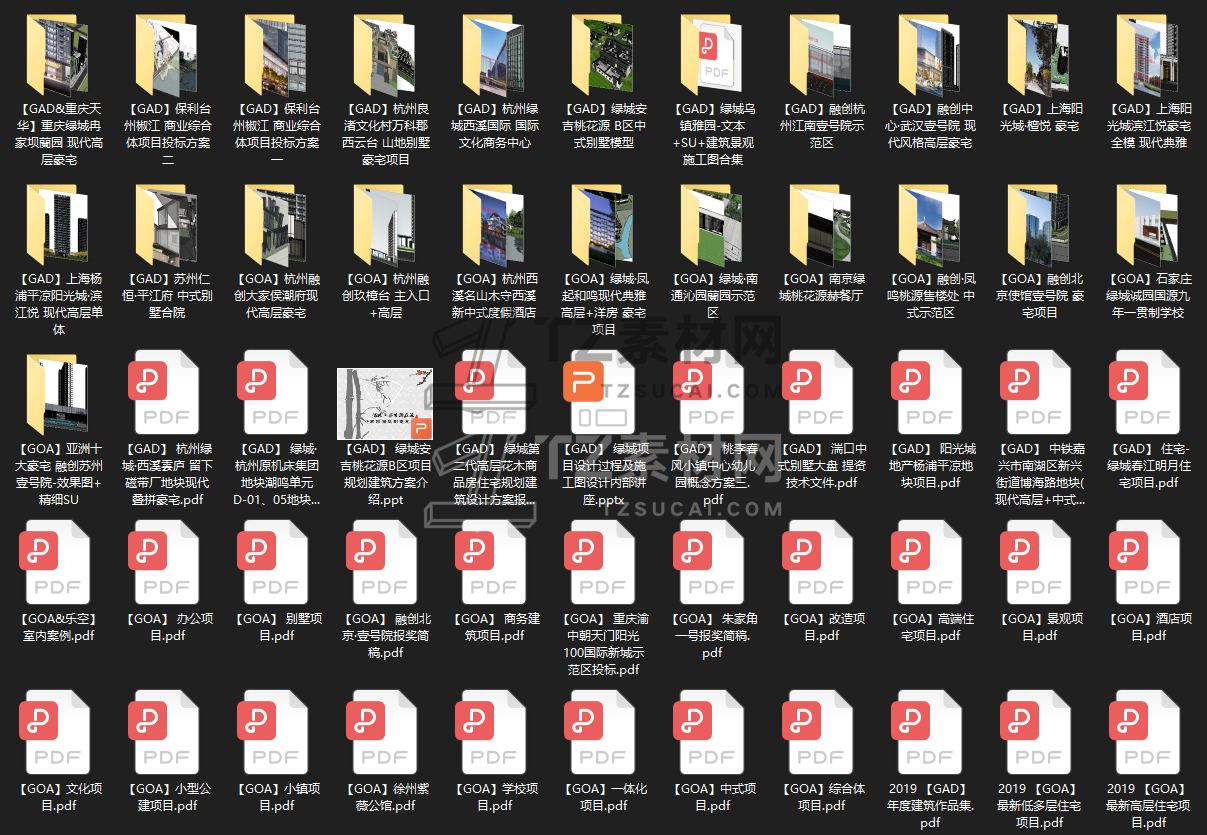Image resolution: width=1207 pixels, height=835 pixels.
Task: Select the file name 【GOA】朱家角一号报奖简稿.pdf
Action: pyautogui.click(x=713, y=635)
